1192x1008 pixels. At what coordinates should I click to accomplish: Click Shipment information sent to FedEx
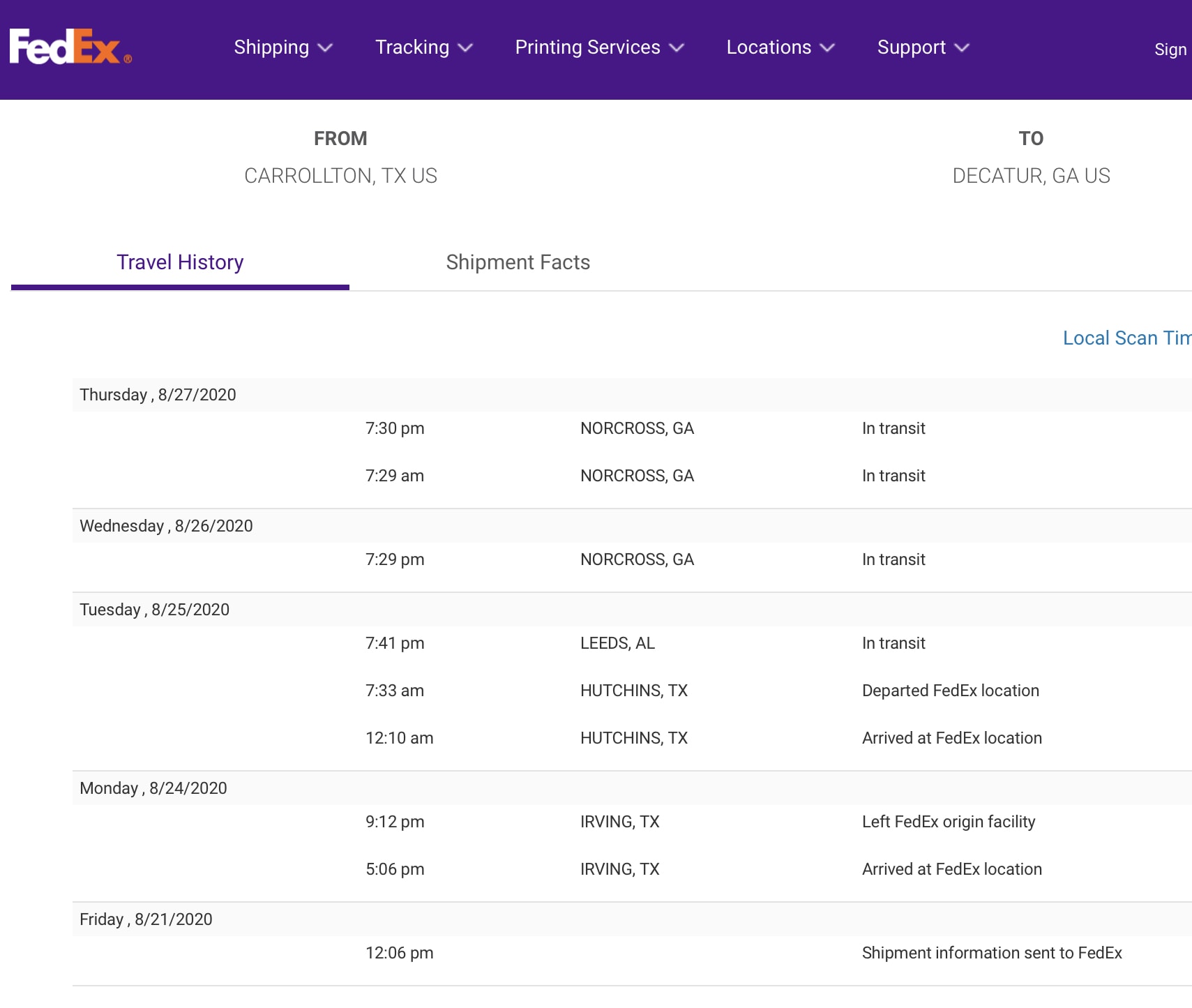[991, 953]
